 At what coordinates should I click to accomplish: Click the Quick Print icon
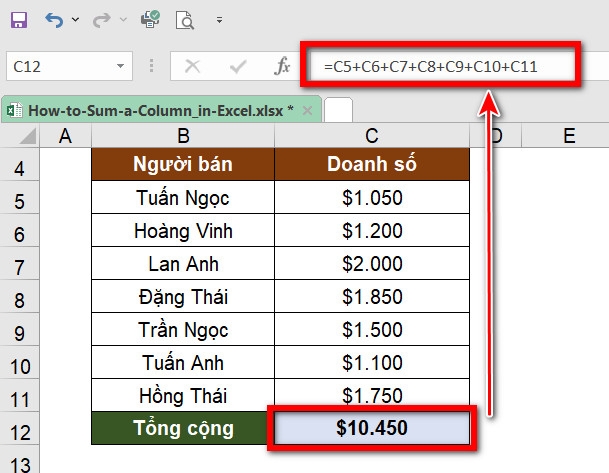pyautogui.click(x=150, y=19)
